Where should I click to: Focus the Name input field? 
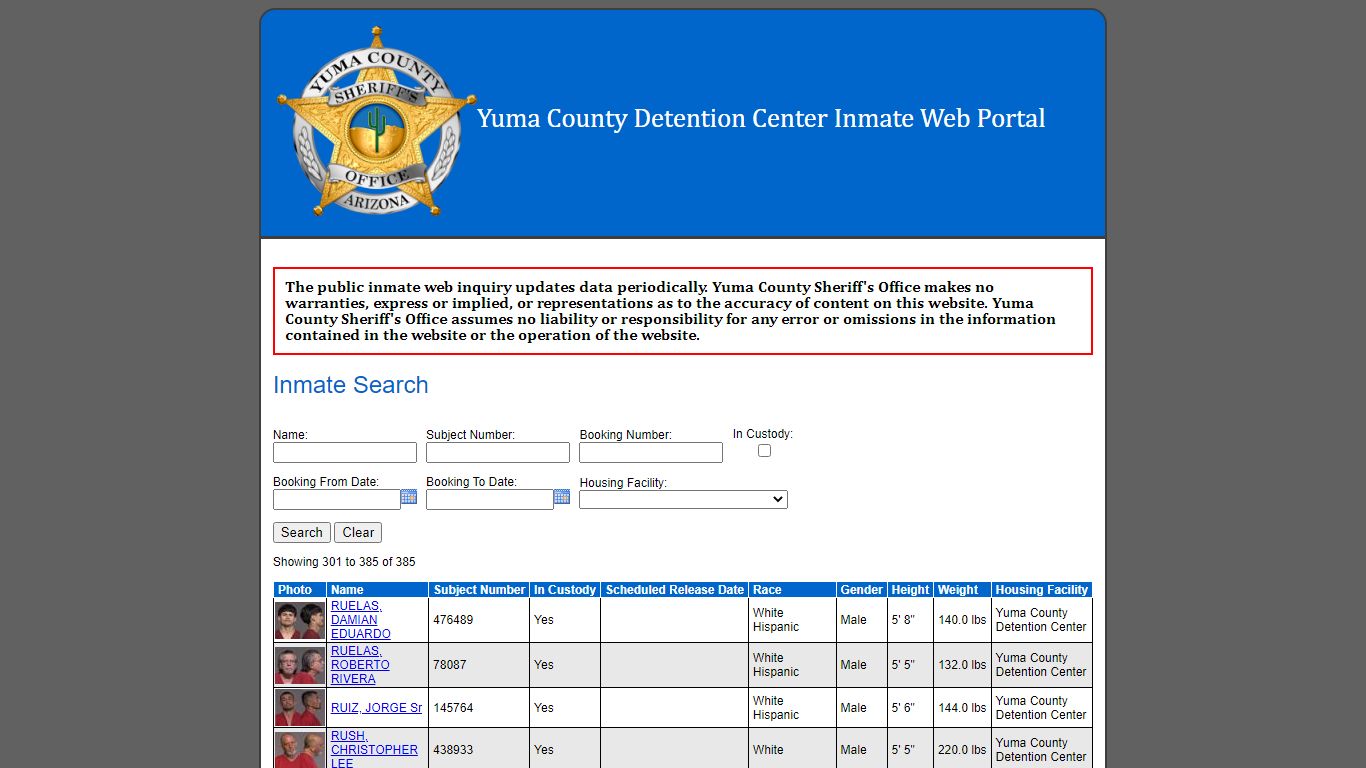(x=345, y=453)
